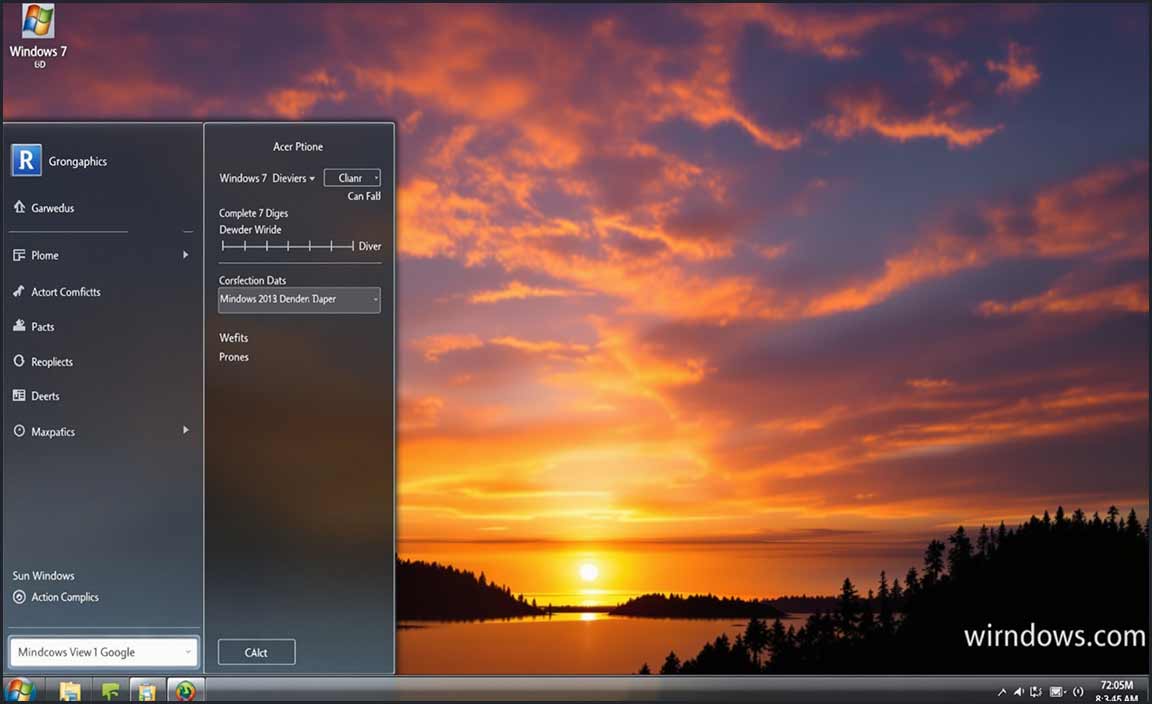Open the green app on the taskbar
The height and width of the screenshot is (704, 1152).
pos(110,691)
